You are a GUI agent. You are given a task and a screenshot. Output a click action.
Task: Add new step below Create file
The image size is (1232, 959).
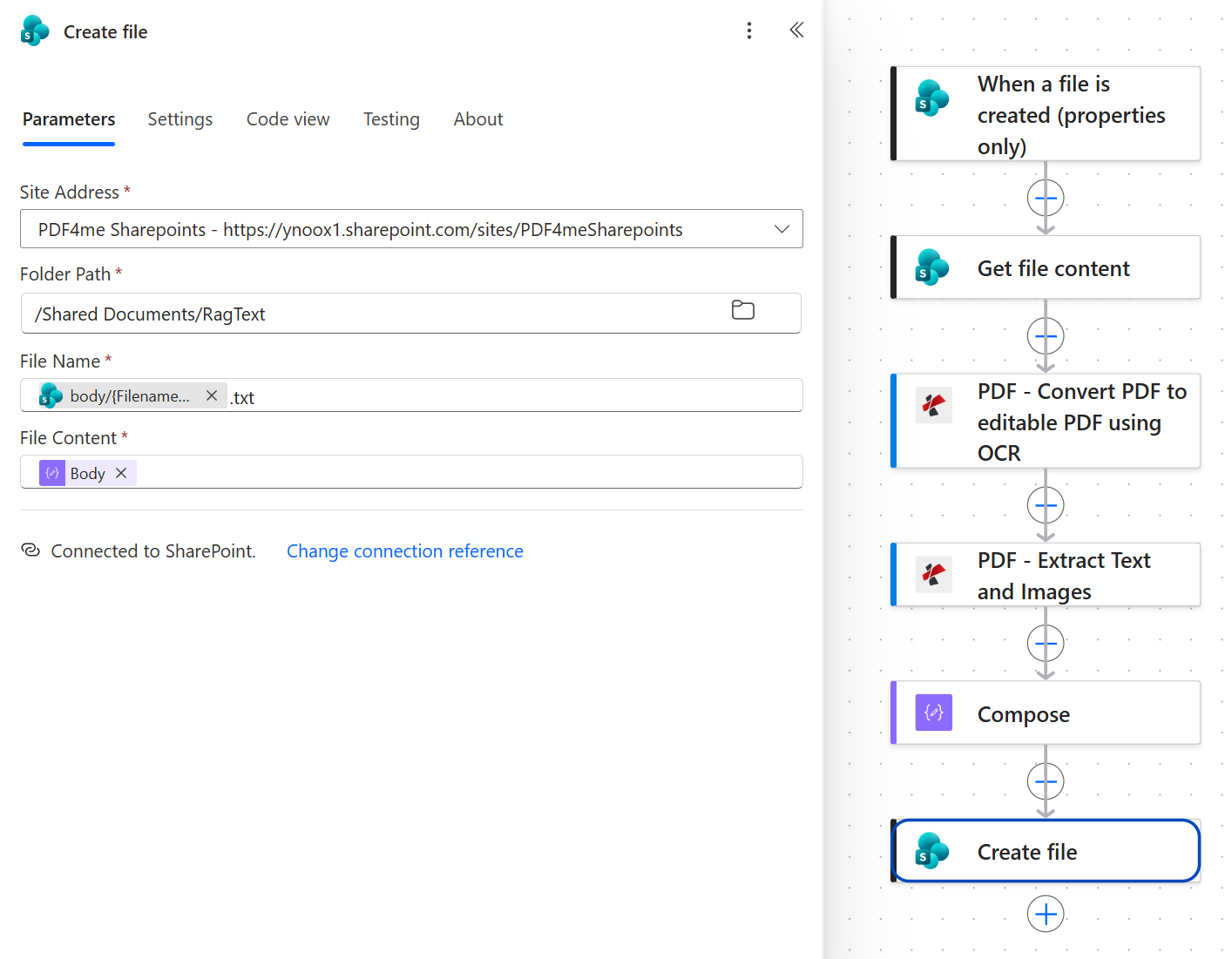(x=1046, y=914)
